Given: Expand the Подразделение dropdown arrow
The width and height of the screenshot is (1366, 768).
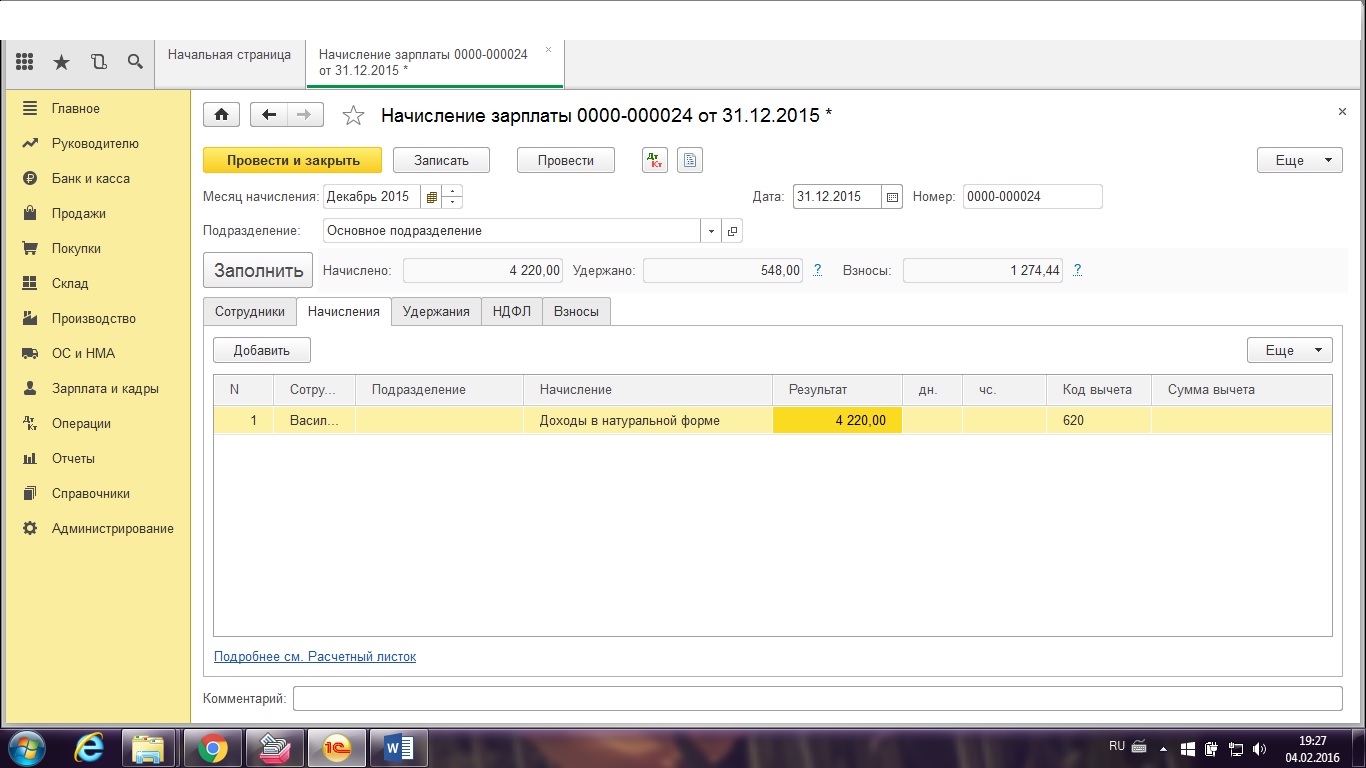Looking at the screenshot, I should [711, 231].
